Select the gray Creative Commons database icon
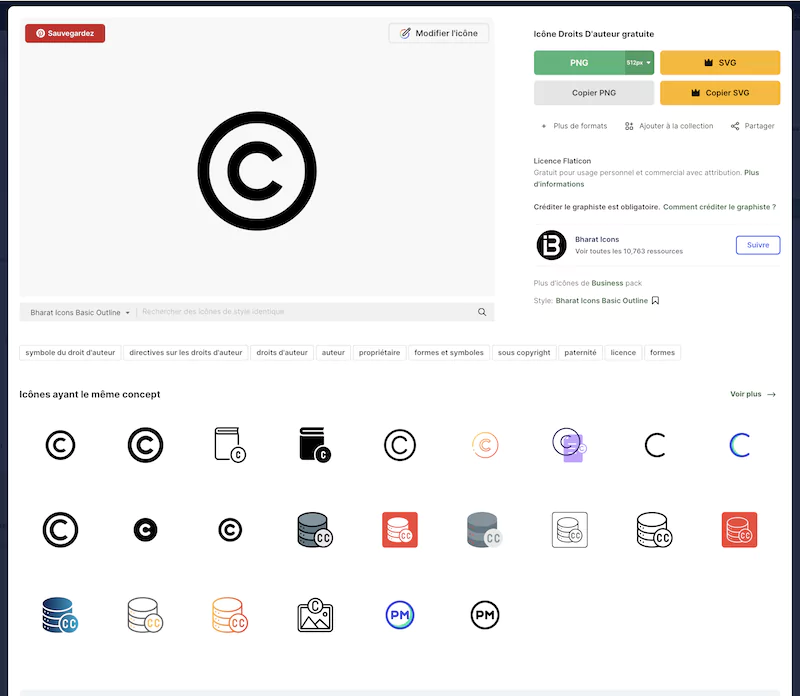The width and height of the screenshot is (800, 696). point(484,530)
